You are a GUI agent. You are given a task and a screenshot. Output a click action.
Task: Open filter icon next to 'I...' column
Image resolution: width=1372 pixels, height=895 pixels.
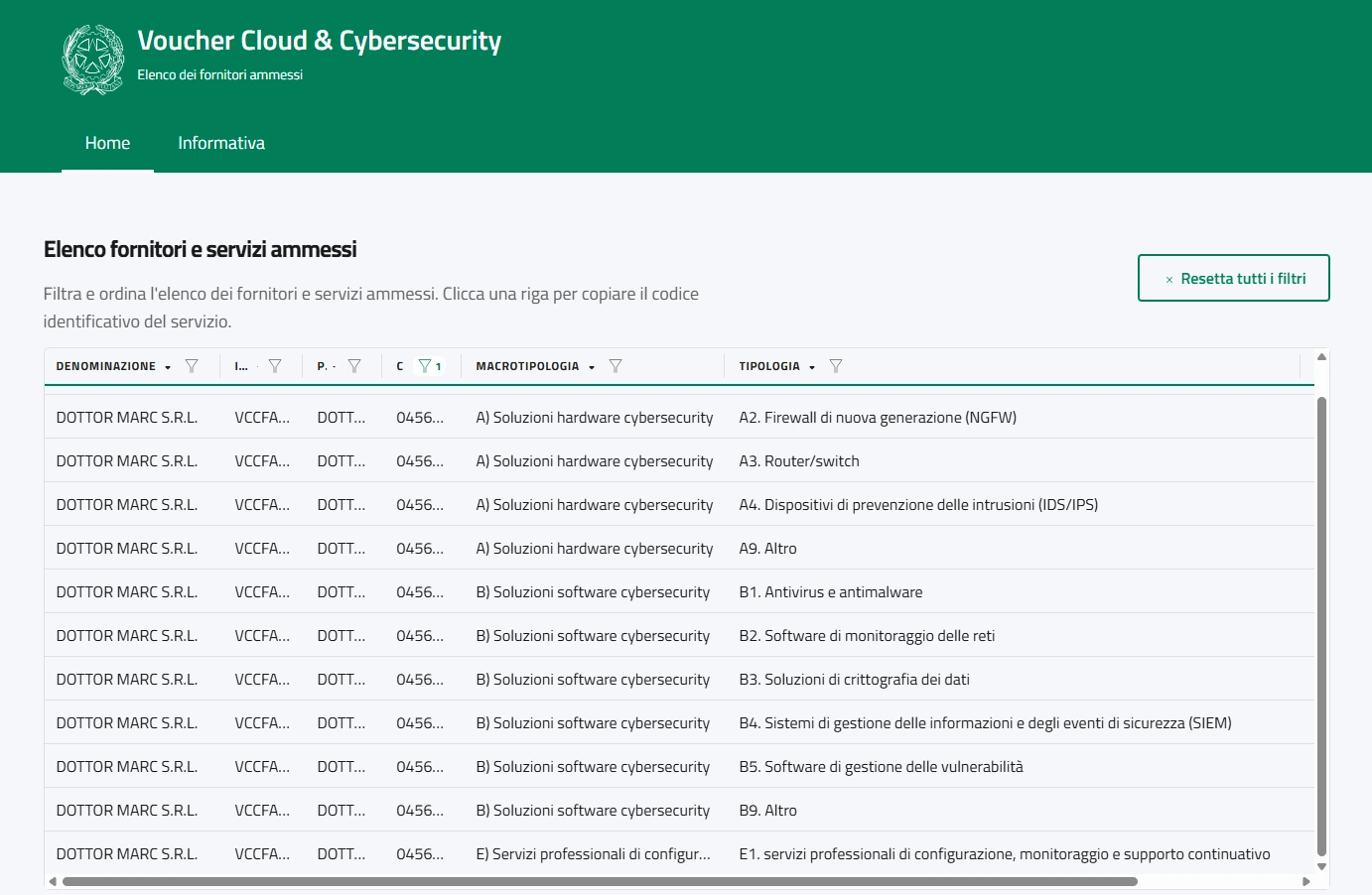click(x=275, y=366)
